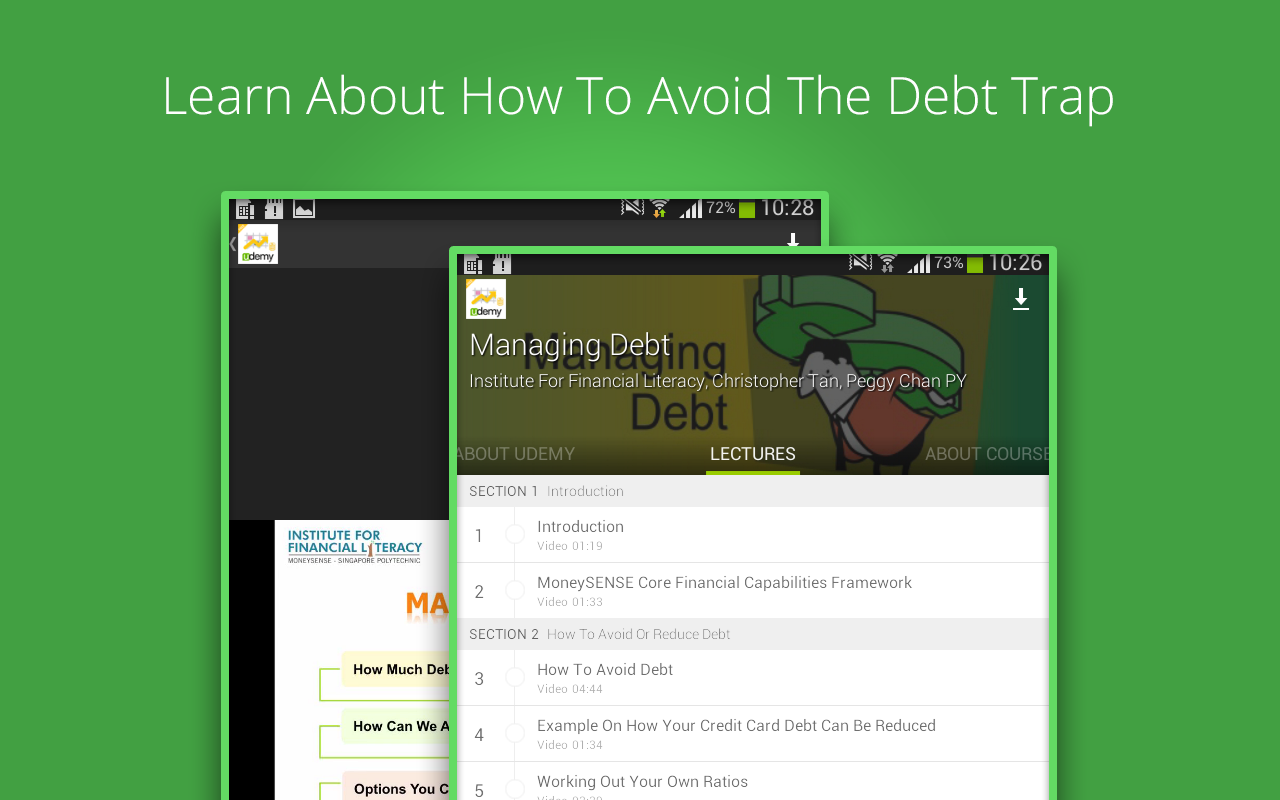The height and width of the screenshot is (800, 1280).
Task: Tap the signal strength icon in front window
Action: tap(918, 263)
